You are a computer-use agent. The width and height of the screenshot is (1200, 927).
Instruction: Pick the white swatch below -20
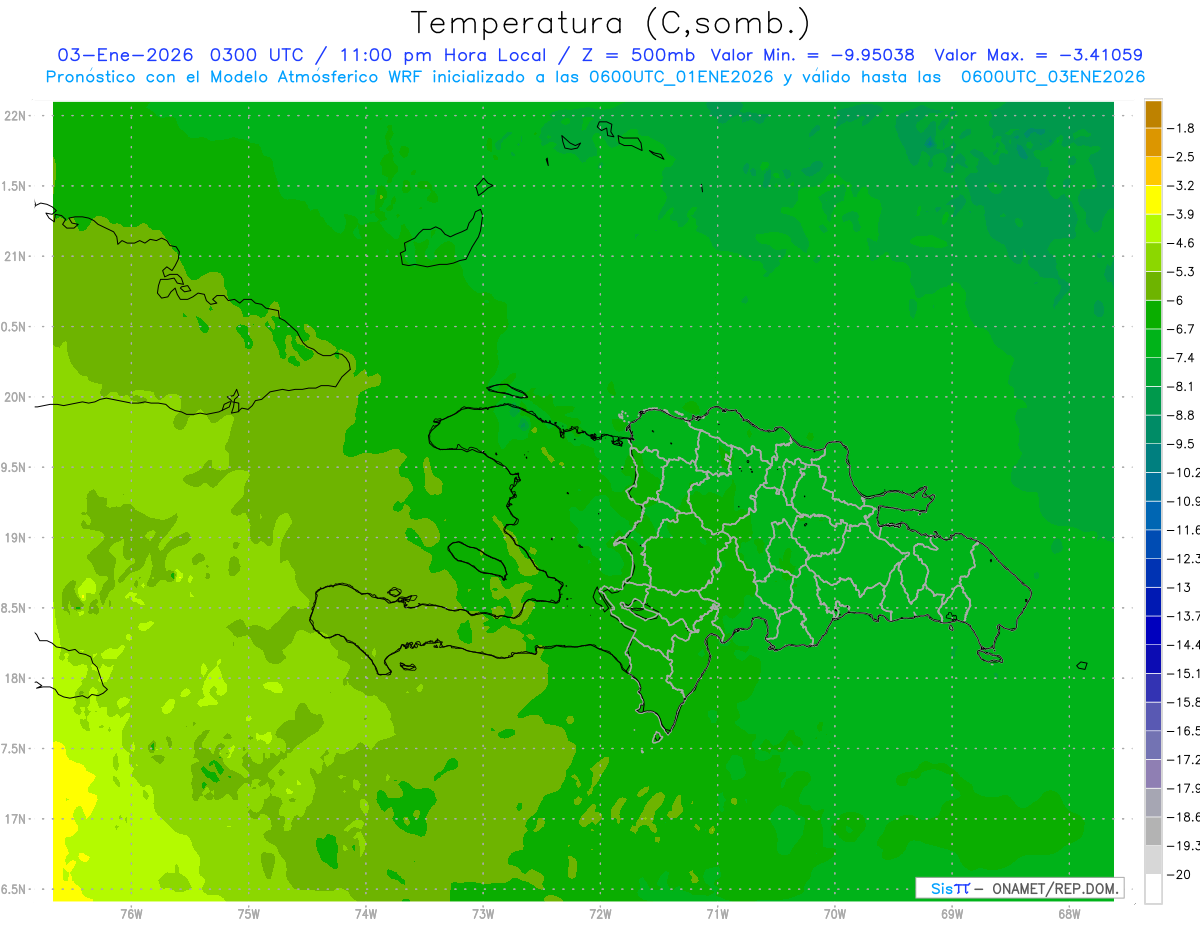tap(1153, 889)
